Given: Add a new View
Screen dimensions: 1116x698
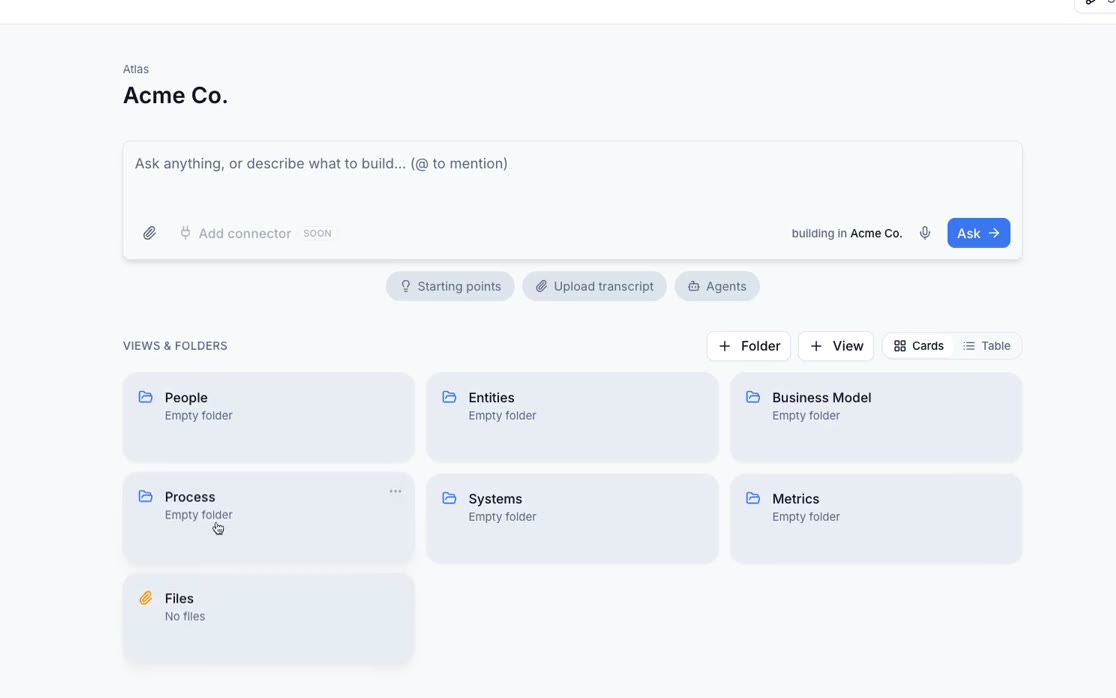Looking at the screenshot, I should click(836, 346).
